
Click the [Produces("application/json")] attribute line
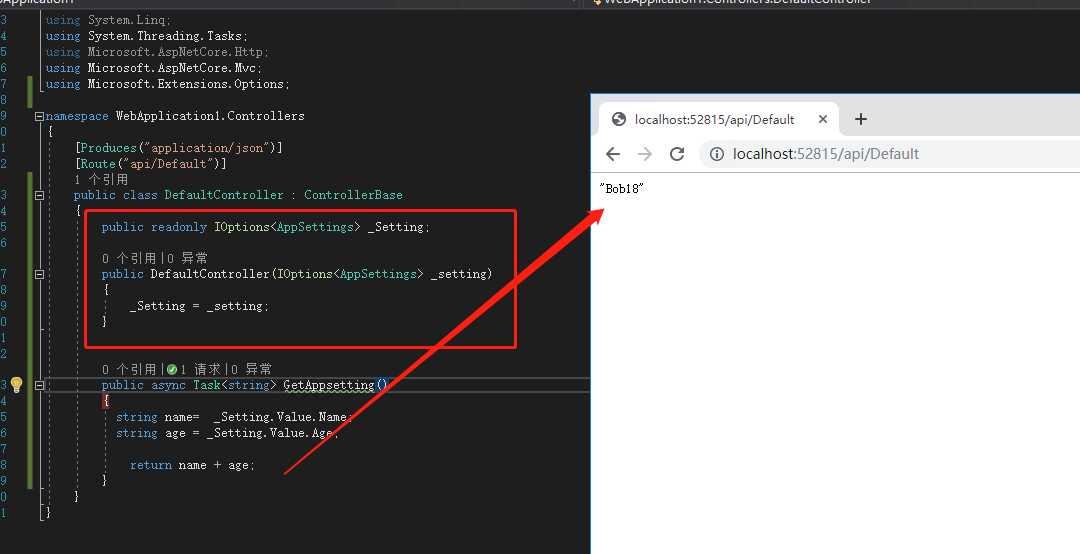click(x=178, y=148)
